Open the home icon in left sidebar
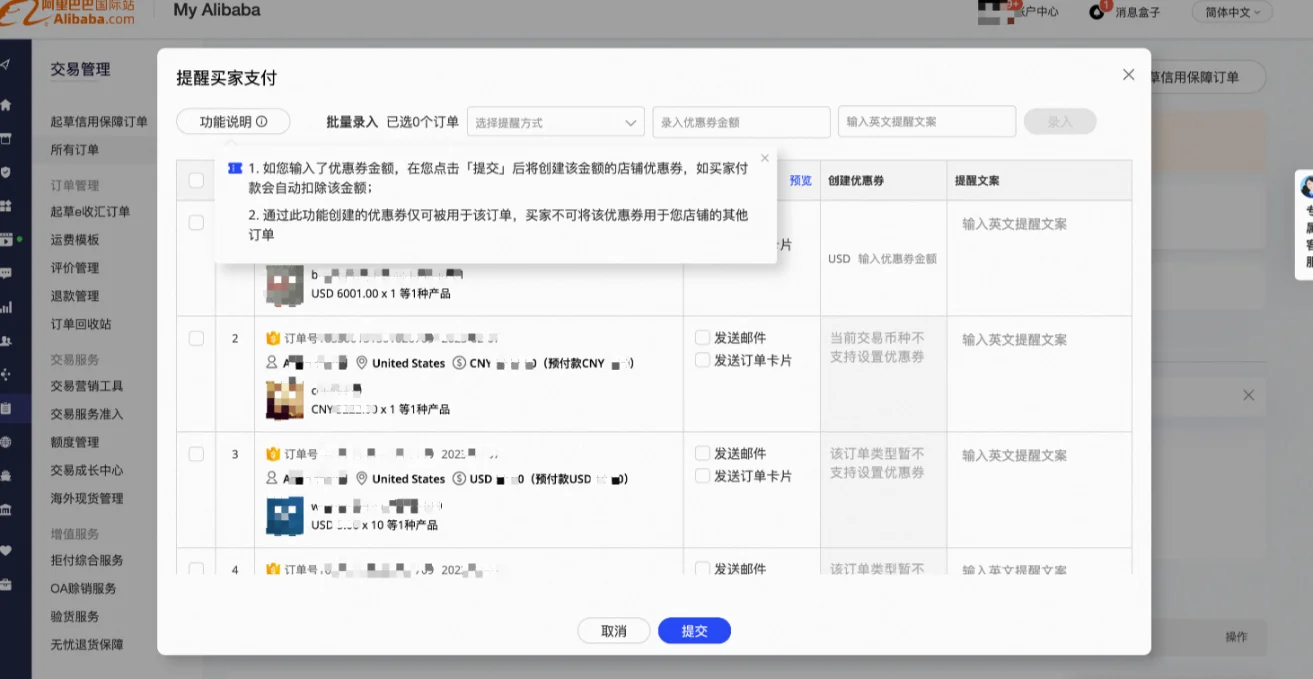Viewport: 1313px width, 679px height. pyautogui.click(x=6, y=104)
